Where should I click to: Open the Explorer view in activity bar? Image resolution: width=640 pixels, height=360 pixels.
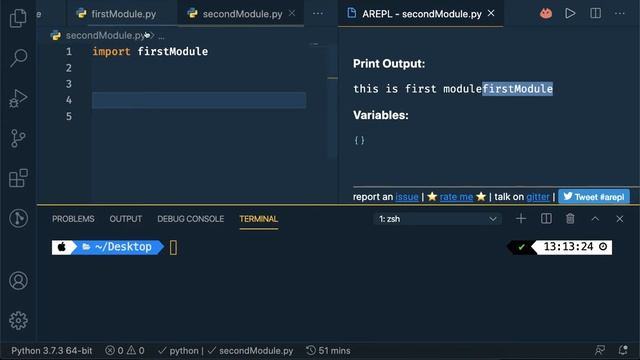click(x=18, y=18)
